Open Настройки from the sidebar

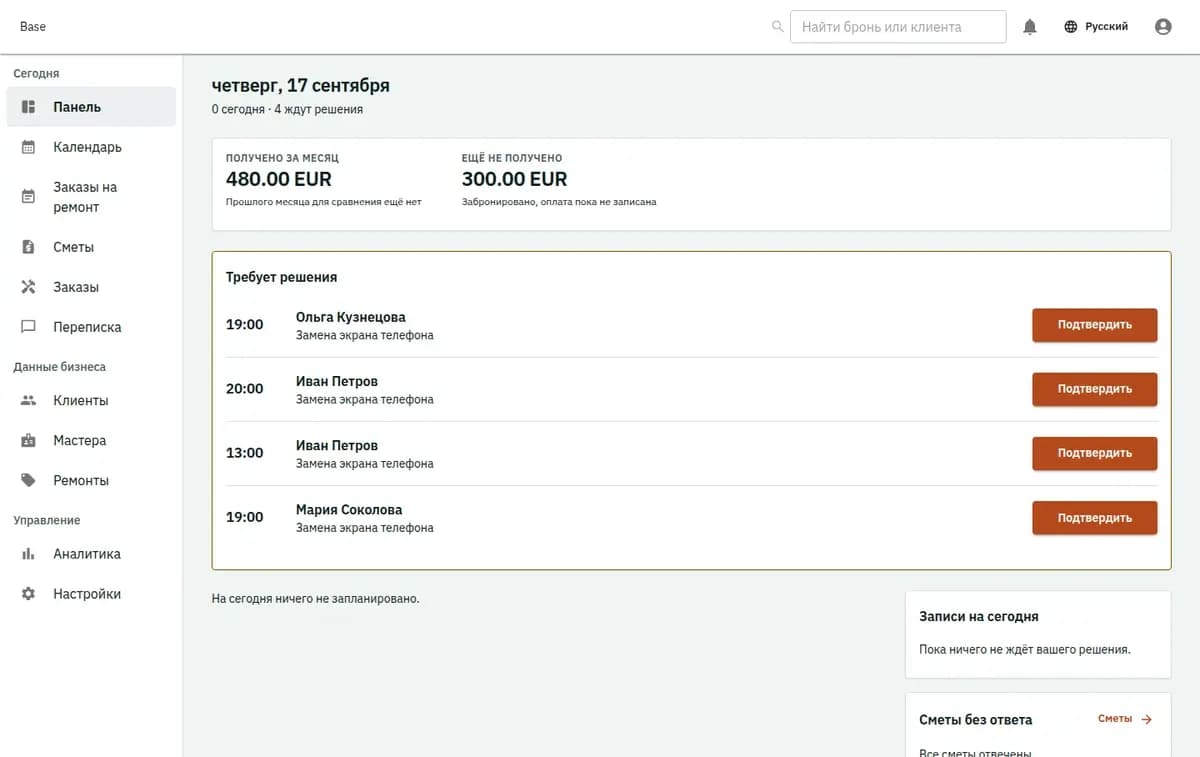coord(91,594)
